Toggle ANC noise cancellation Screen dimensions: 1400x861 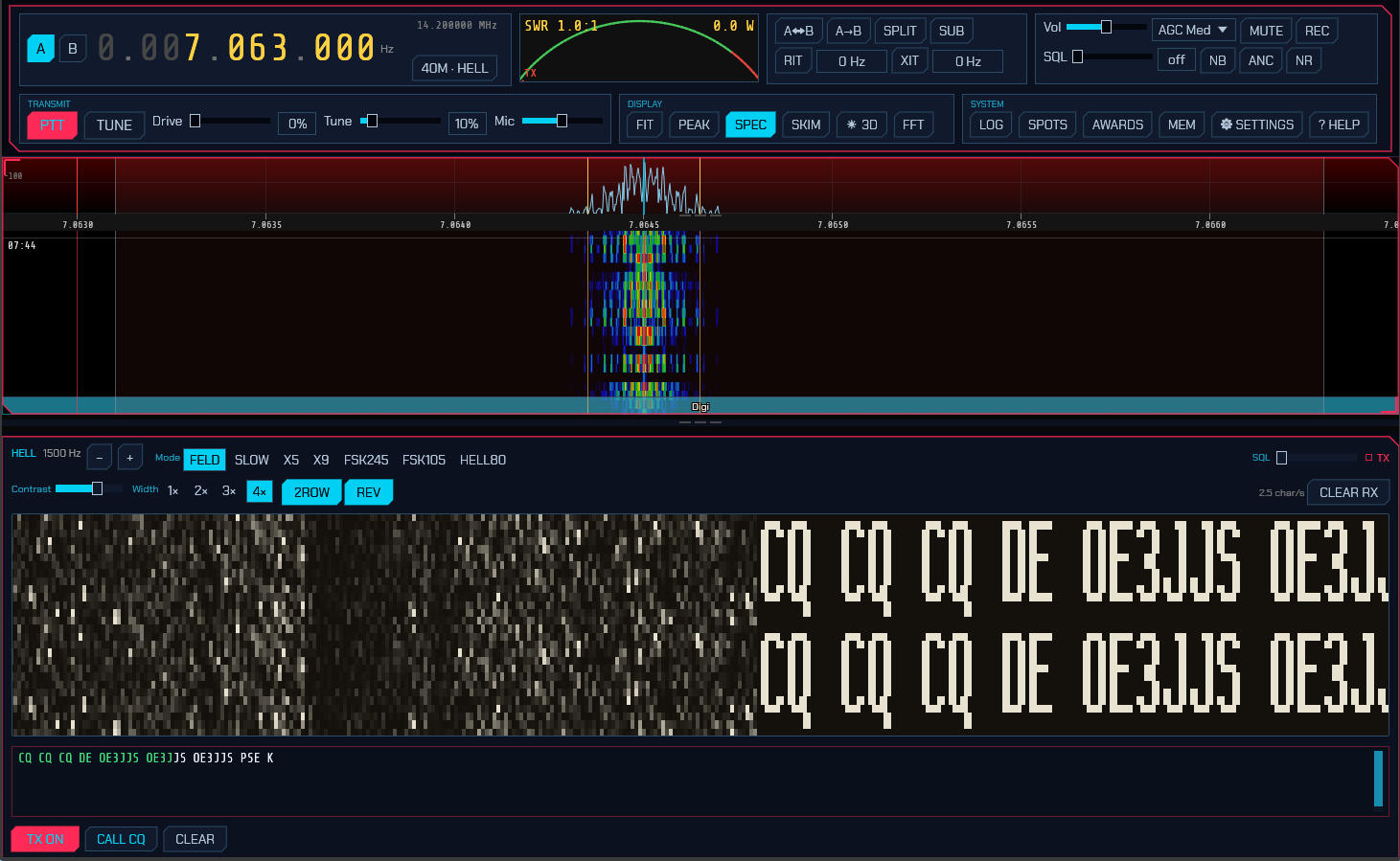(1260, 60)
